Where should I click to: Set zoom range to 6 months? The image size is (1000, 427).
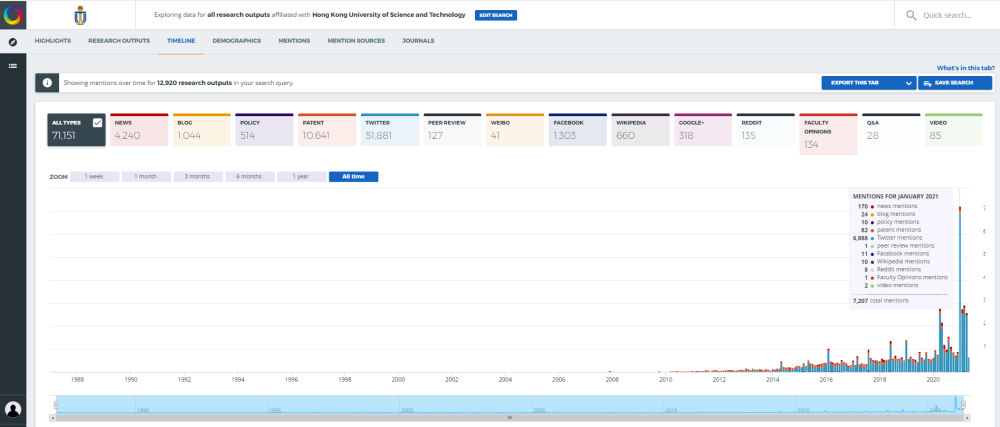click(249, 177)
